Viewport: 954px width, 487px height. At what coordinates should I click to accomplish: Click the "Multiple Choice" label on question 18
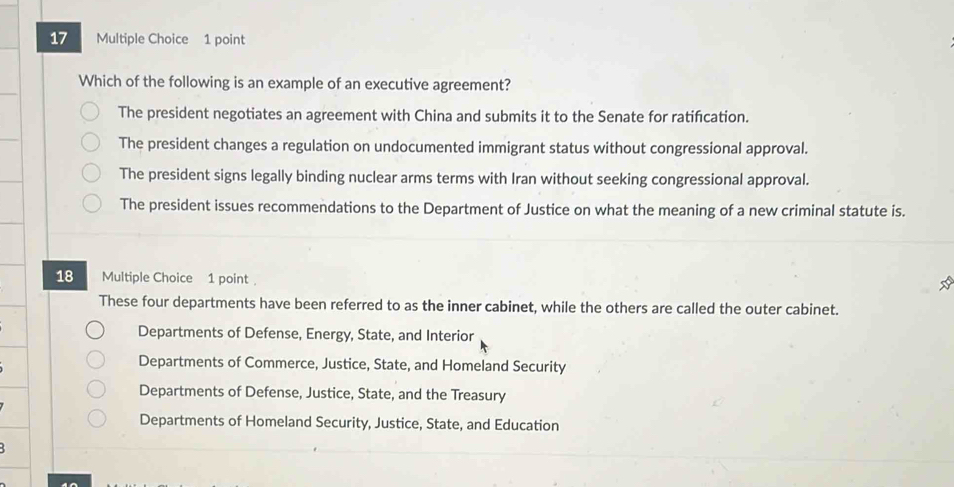click(147, 277)
